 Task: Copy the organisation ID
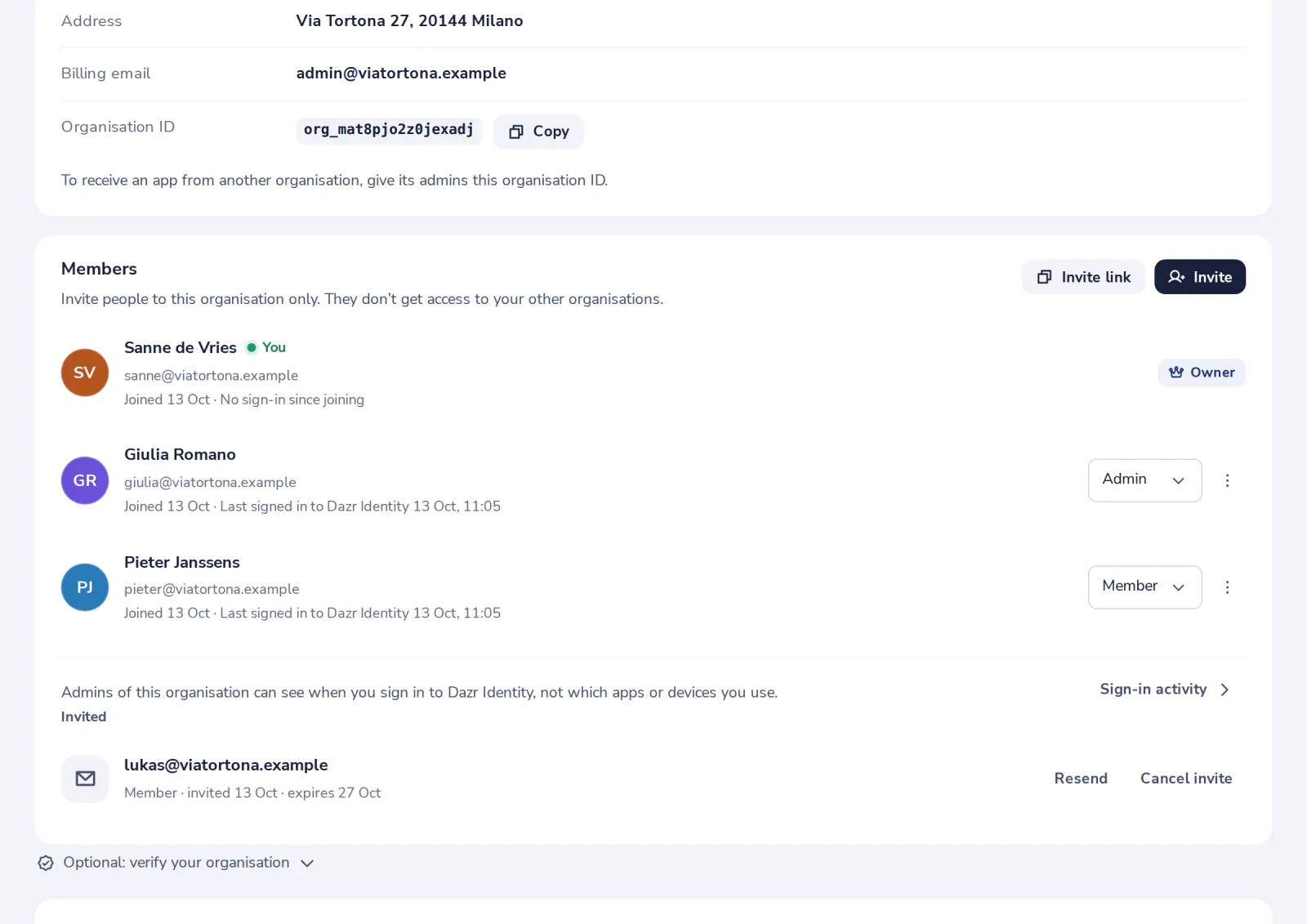point(538,132)
